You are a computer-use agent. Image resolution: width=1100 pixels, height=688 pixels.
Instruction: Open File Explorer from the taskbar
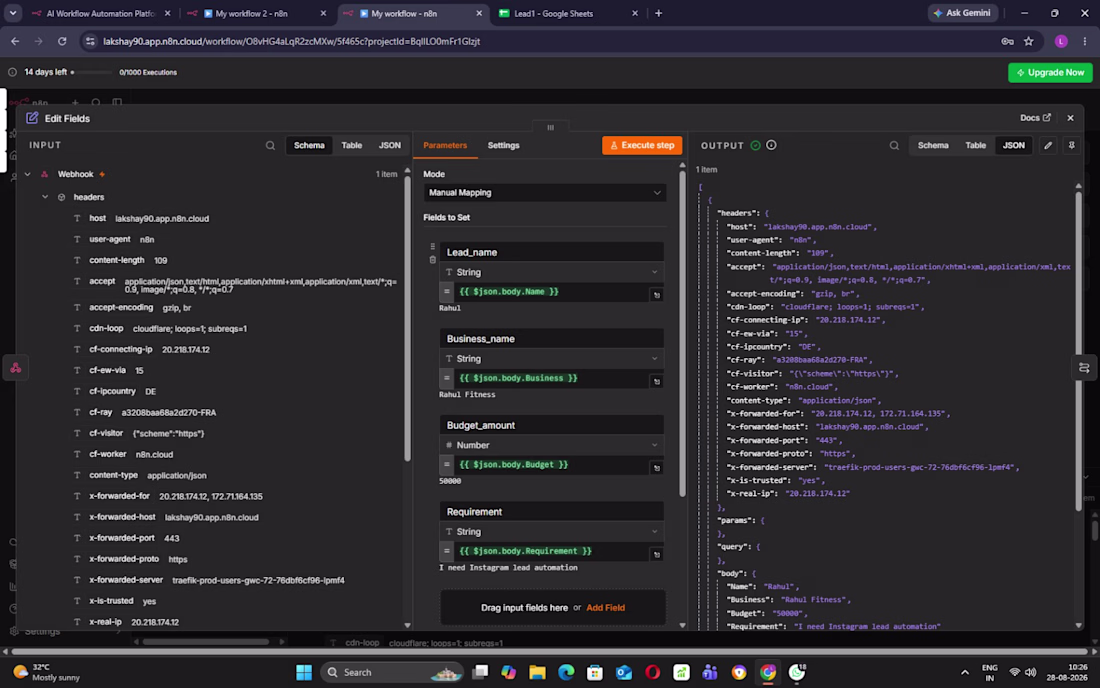pyautogui.click(x=537, y=673)
